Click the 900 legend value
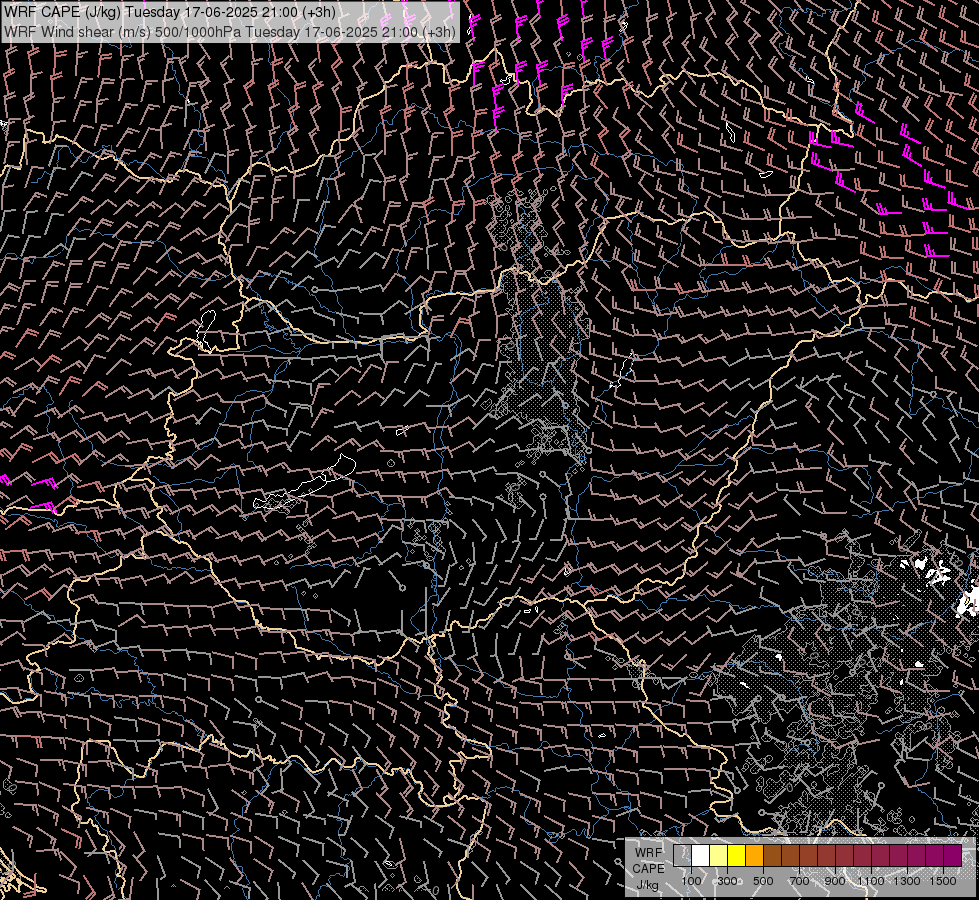The image size is (979, 900). click(x=835, y=881)
